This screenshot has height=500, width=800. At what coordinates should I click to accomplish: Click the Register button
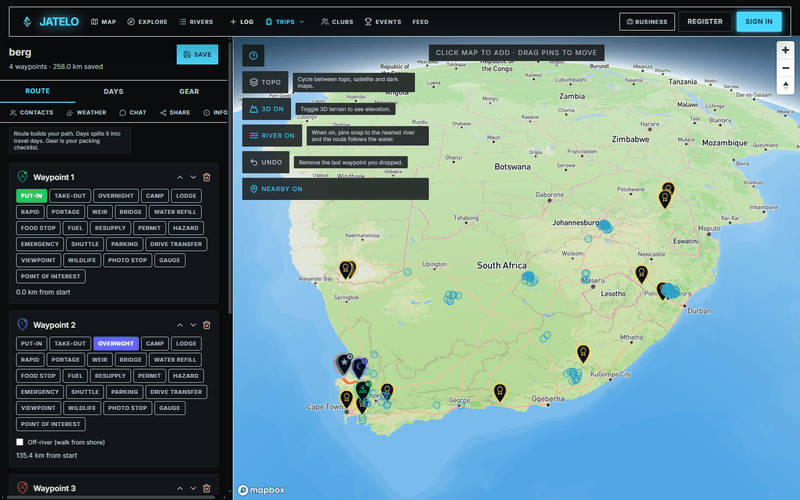coord(705,22)
